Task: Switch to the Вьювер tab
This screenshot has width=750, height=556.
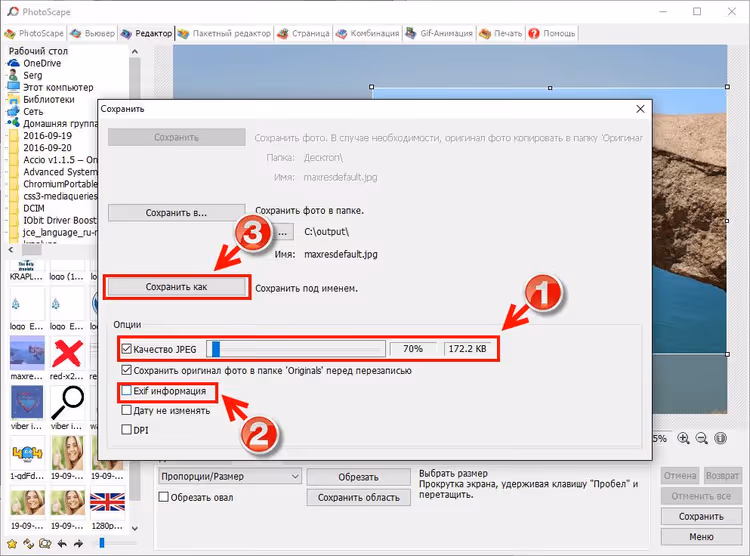Action: click(x=92, y=33)
